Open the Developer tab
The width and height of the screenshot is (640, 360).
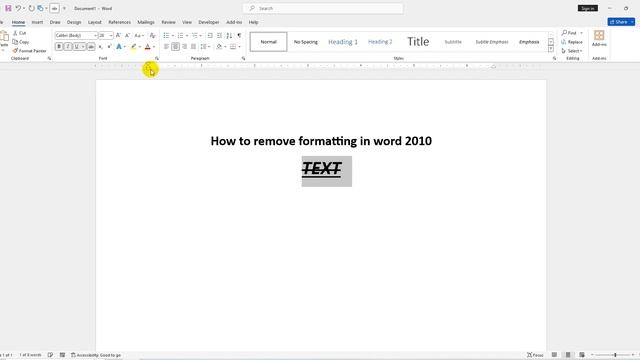209,22
